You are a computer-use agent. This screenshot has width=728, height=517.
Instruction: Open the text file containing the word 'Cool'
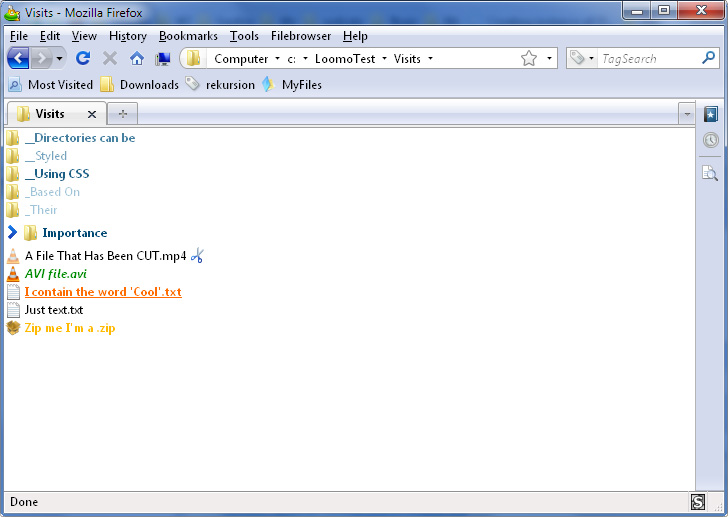[x=103, y=292]
